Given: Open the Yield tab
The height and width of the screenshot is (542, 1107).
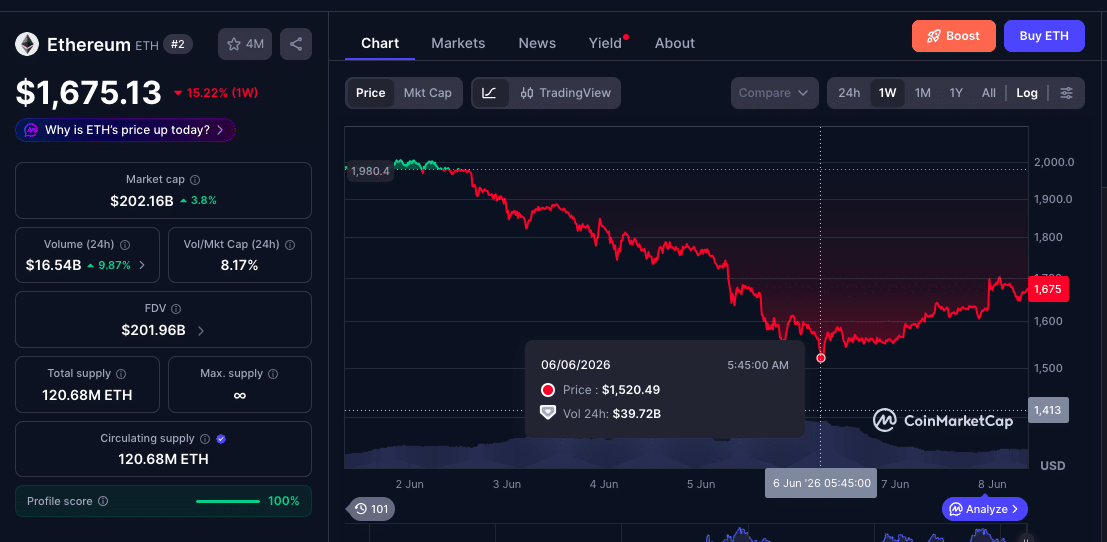Looking at the screenshot, I should 605,43.
